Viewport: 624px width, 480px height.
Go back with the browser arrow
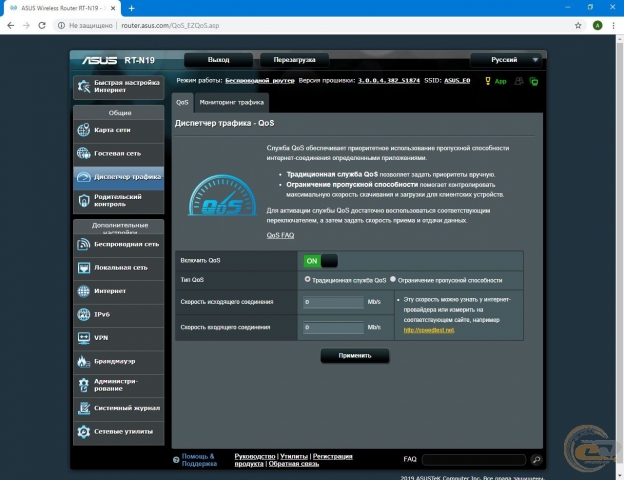(11, 25)
